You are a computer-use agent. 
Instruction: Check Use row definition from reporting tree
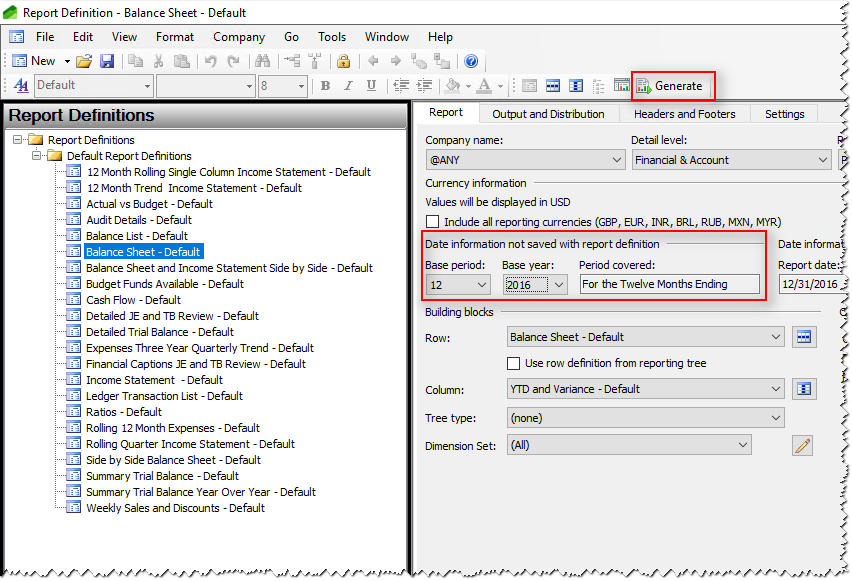[x=514, y=363]
